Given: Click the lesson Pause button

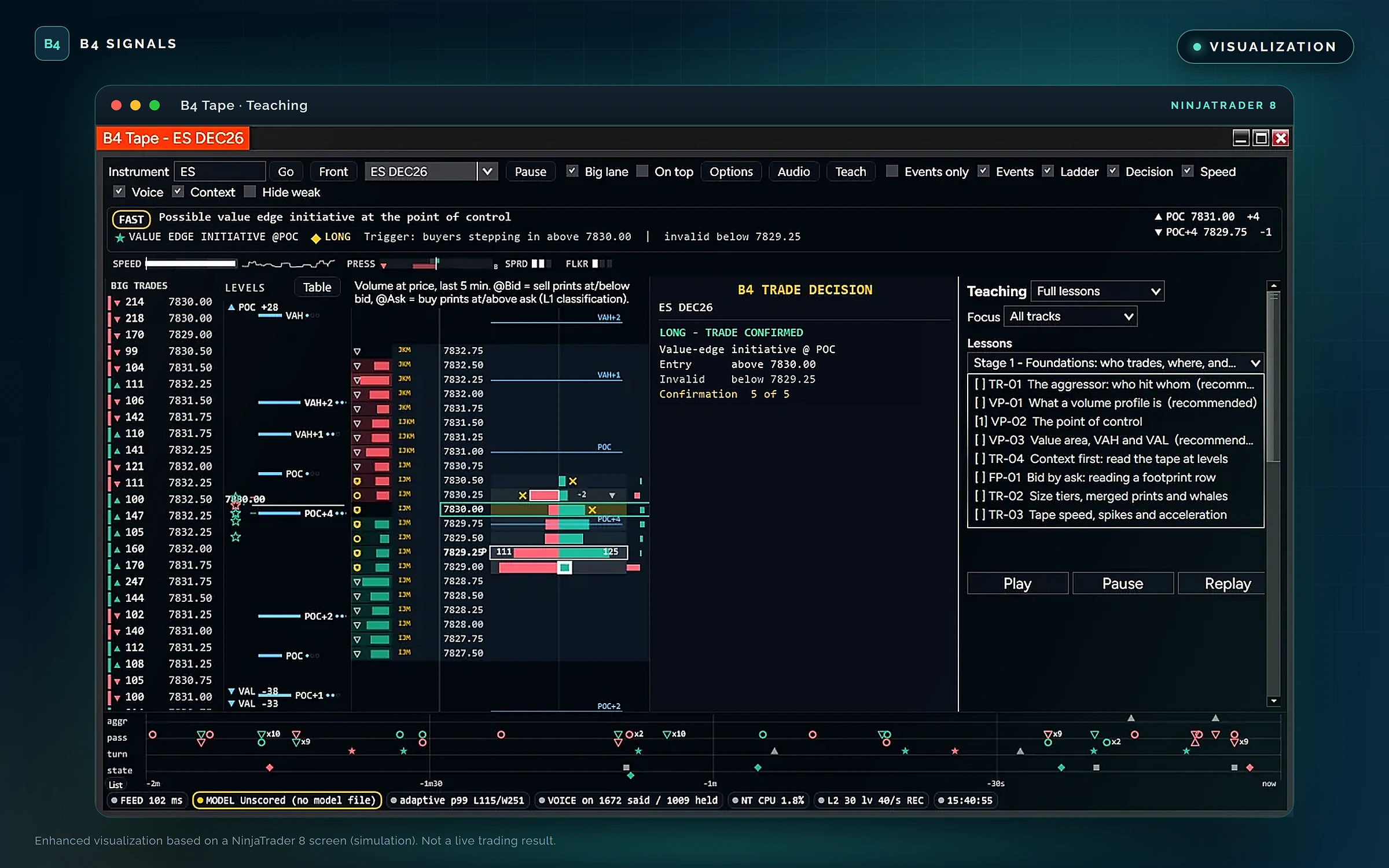Looking at the screenshot, I should (x=1123, y=583).
